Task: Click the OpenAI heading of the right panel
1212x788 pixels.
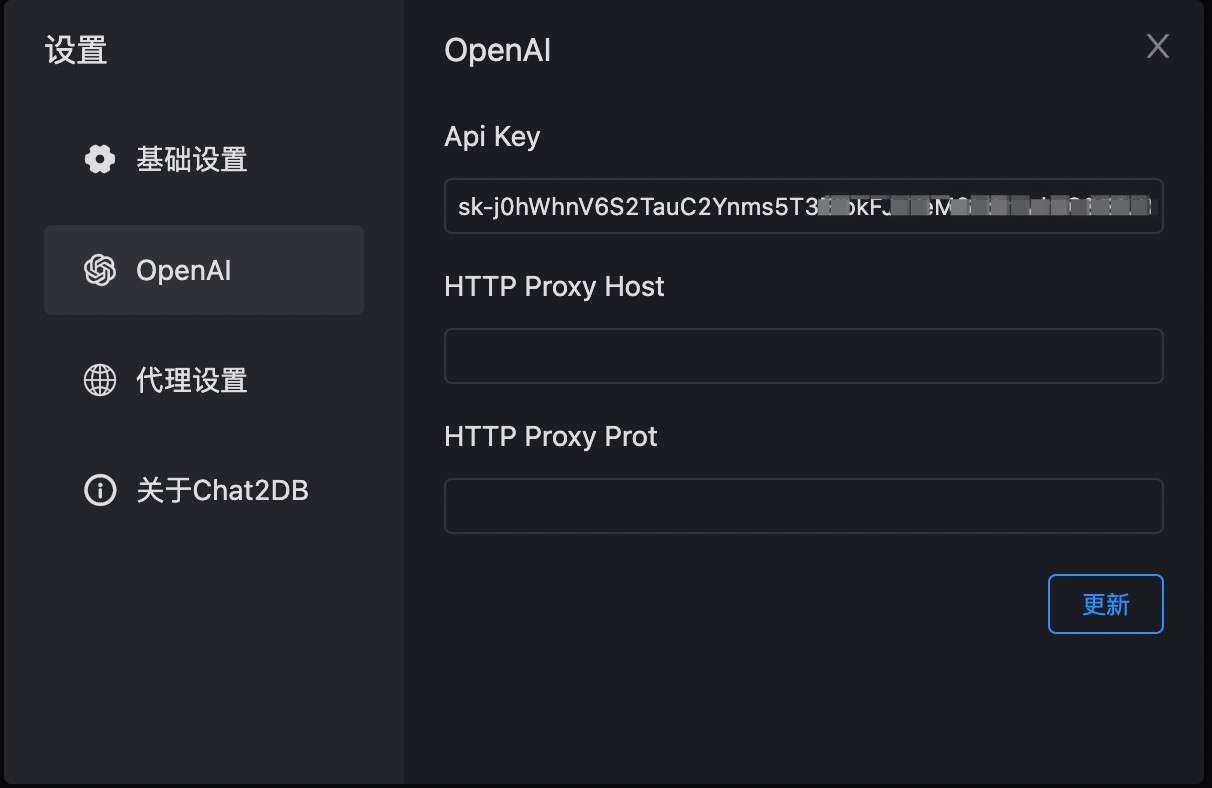Action: 497,50
